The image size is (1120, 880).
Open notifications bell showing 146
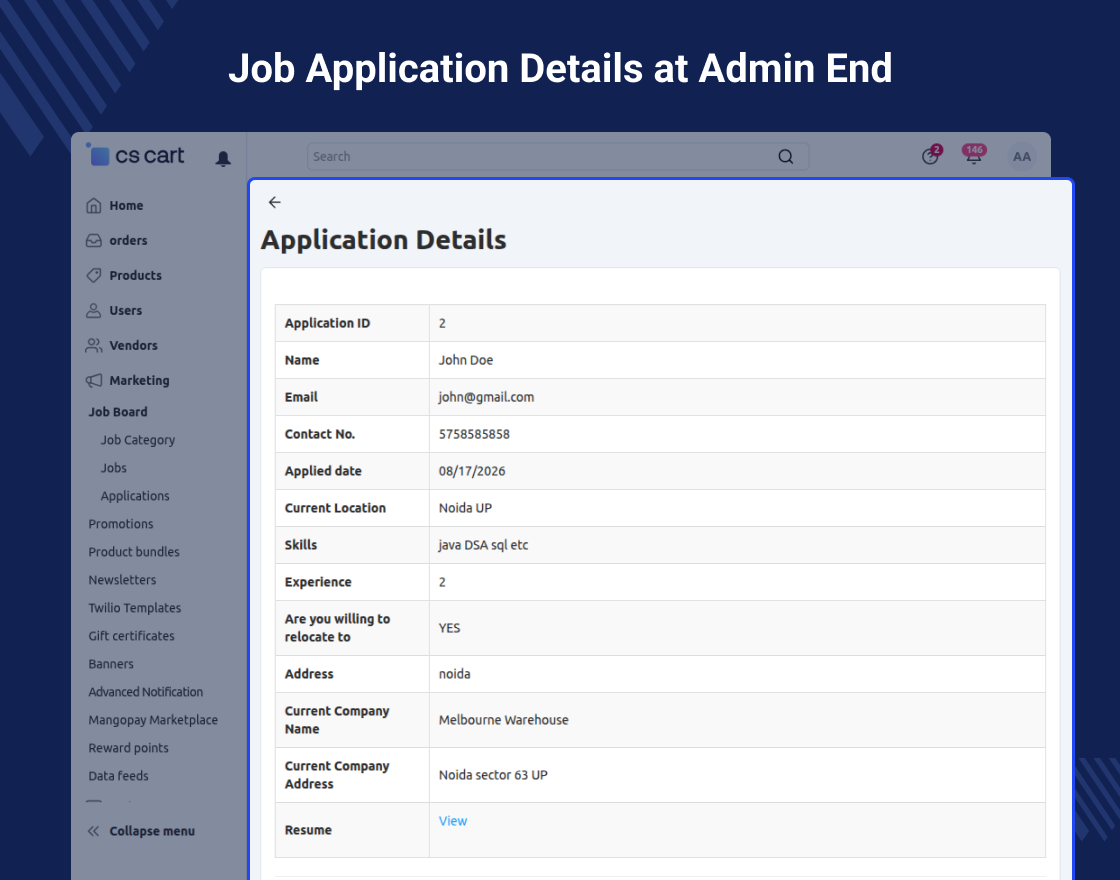coord(974,154)
